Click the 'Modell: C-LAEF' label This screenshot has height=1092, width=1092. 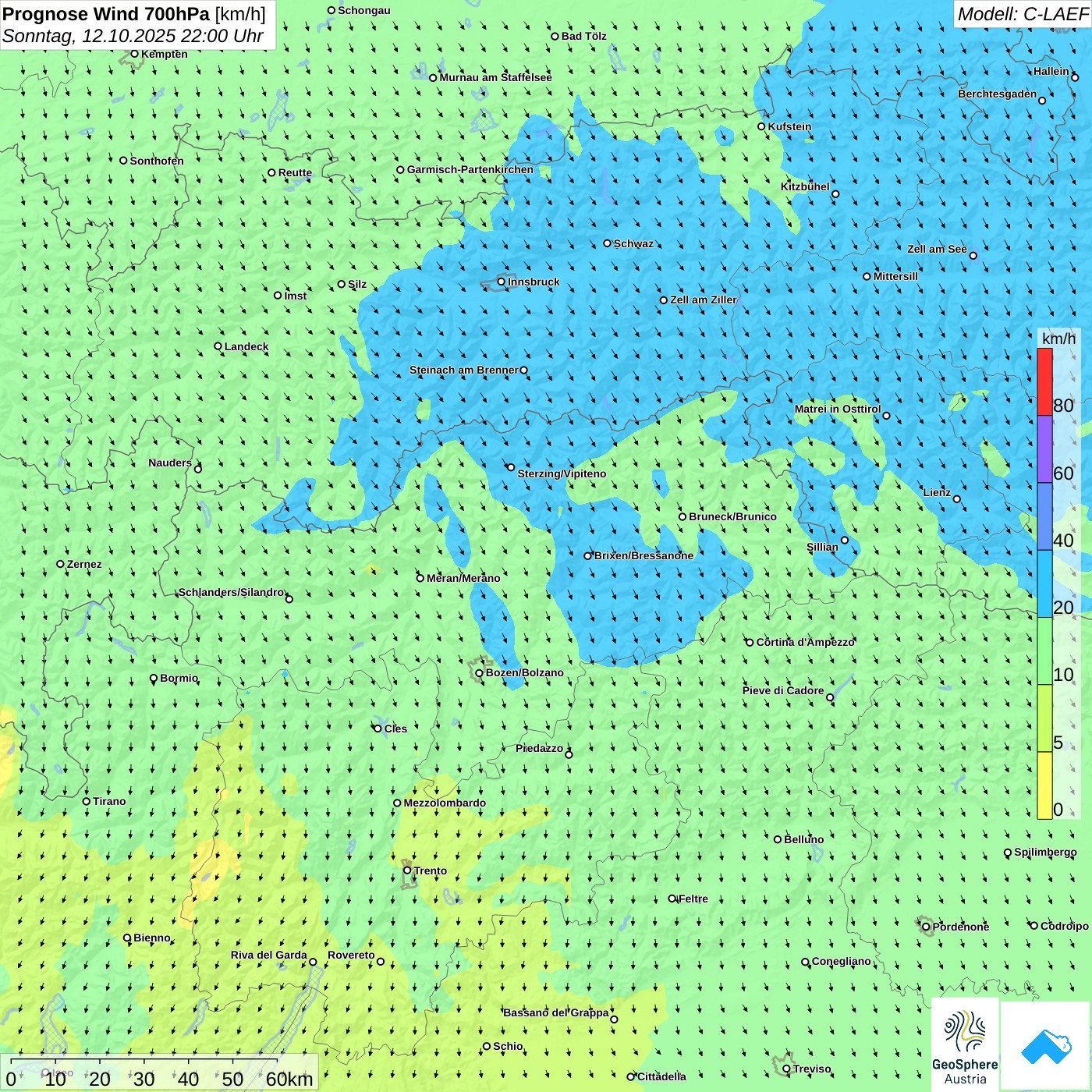coord(1022,14)
